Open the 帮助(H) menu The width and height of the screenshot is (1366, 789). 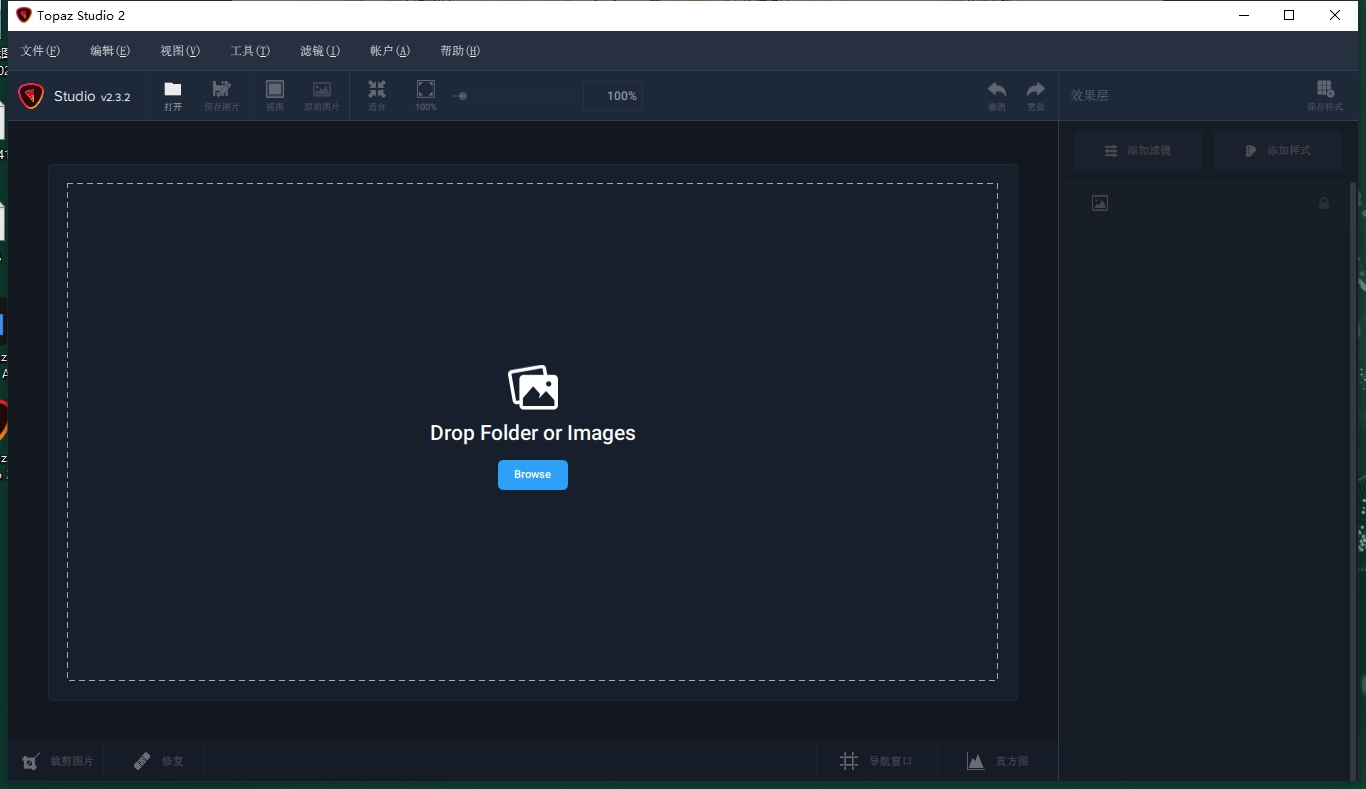point(460,51)
